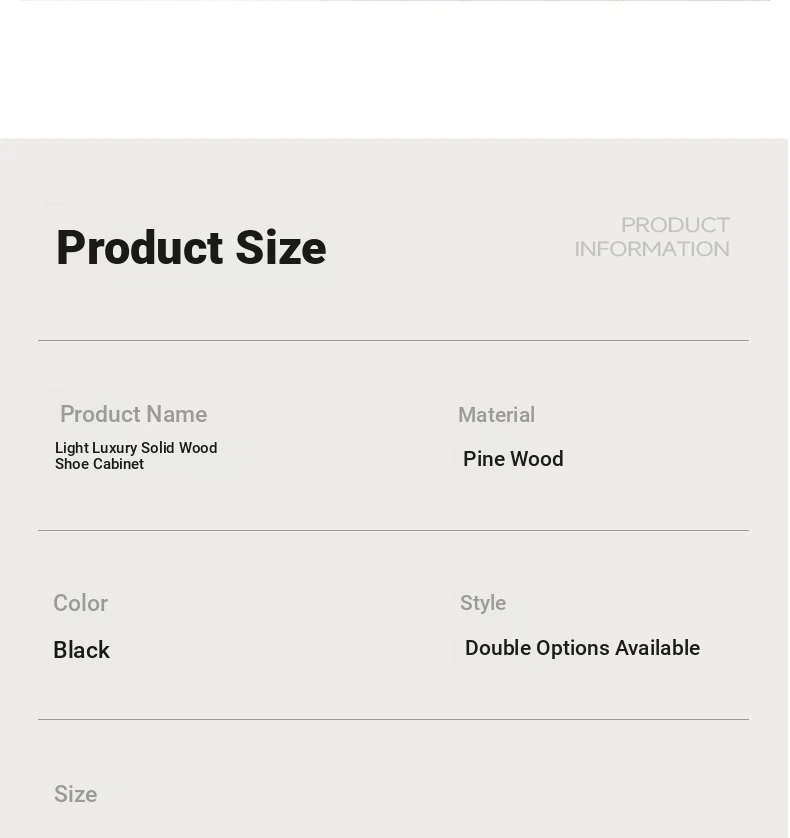Click the word PRODUCT in gray caption

tap(675, 225)
